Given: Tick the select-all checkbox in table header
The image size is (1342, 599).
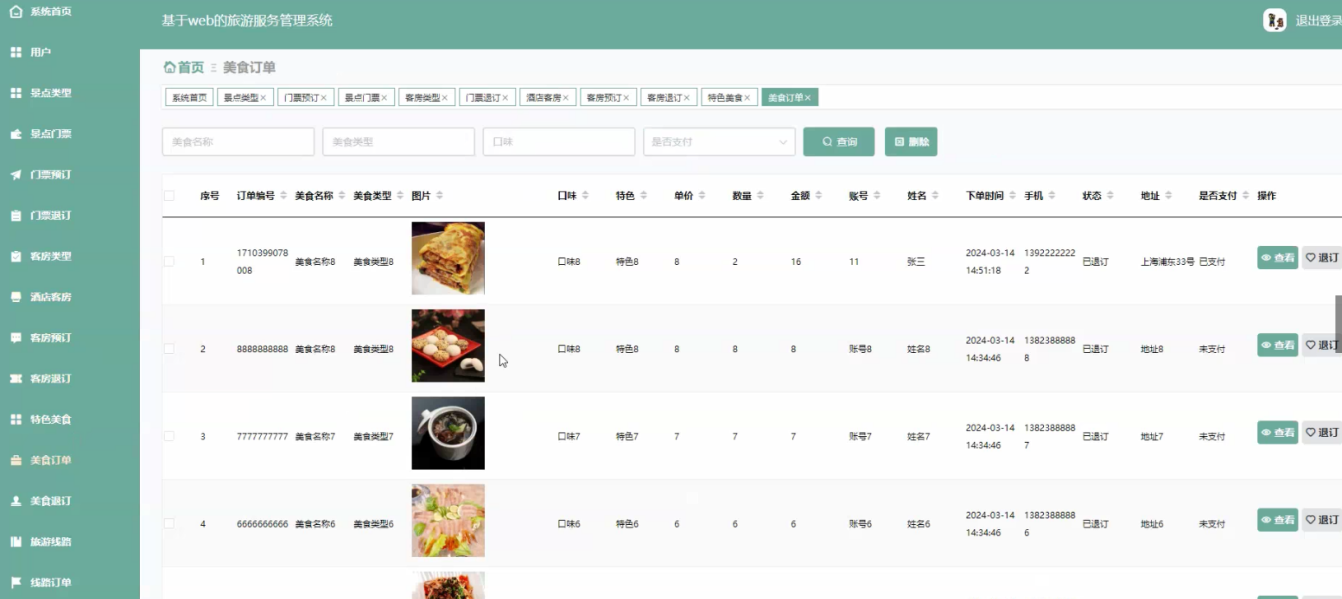Looking at the screenshot, I should (x=169, y=196).
